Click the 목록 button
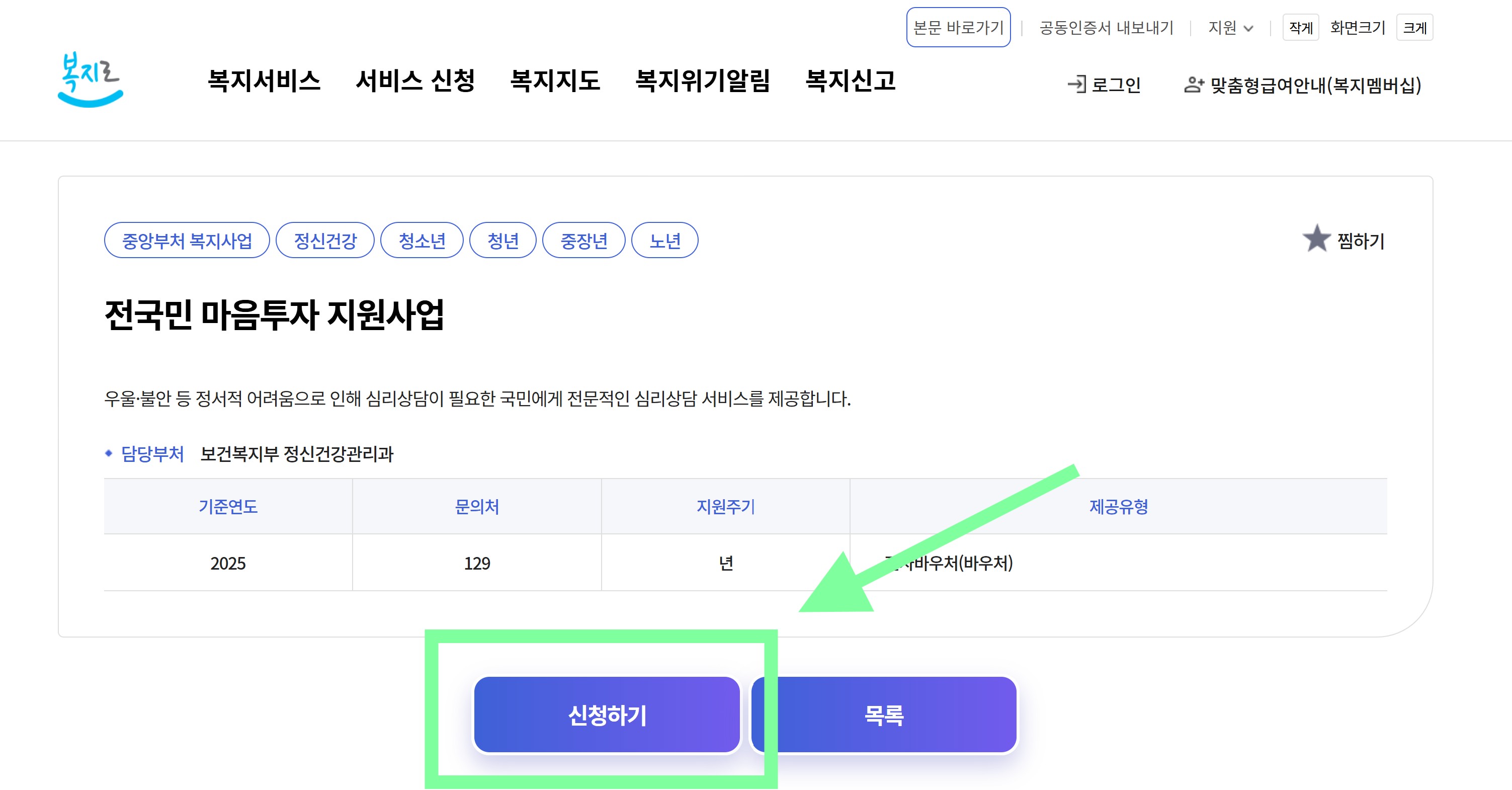The image size is (1512, 790). 882,716
